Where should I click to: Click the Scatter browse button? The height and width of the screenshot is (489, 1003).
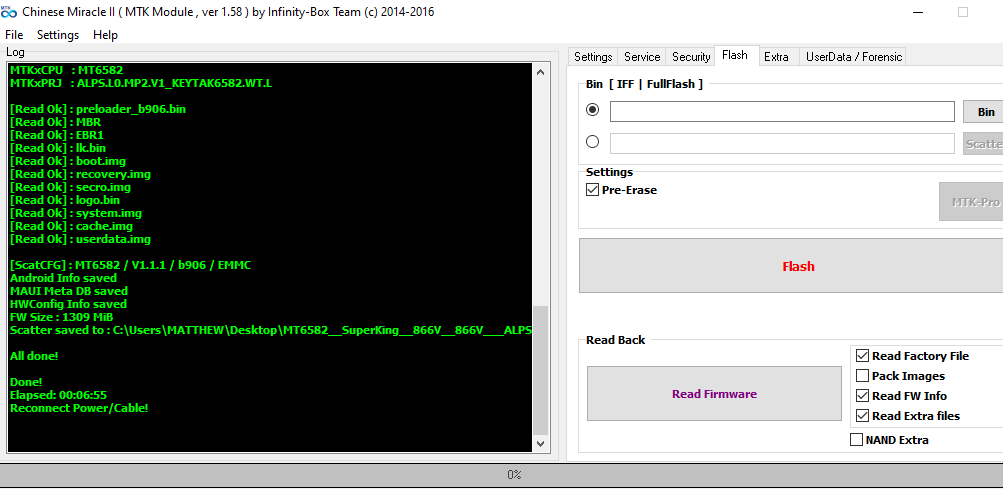[983, 143]
